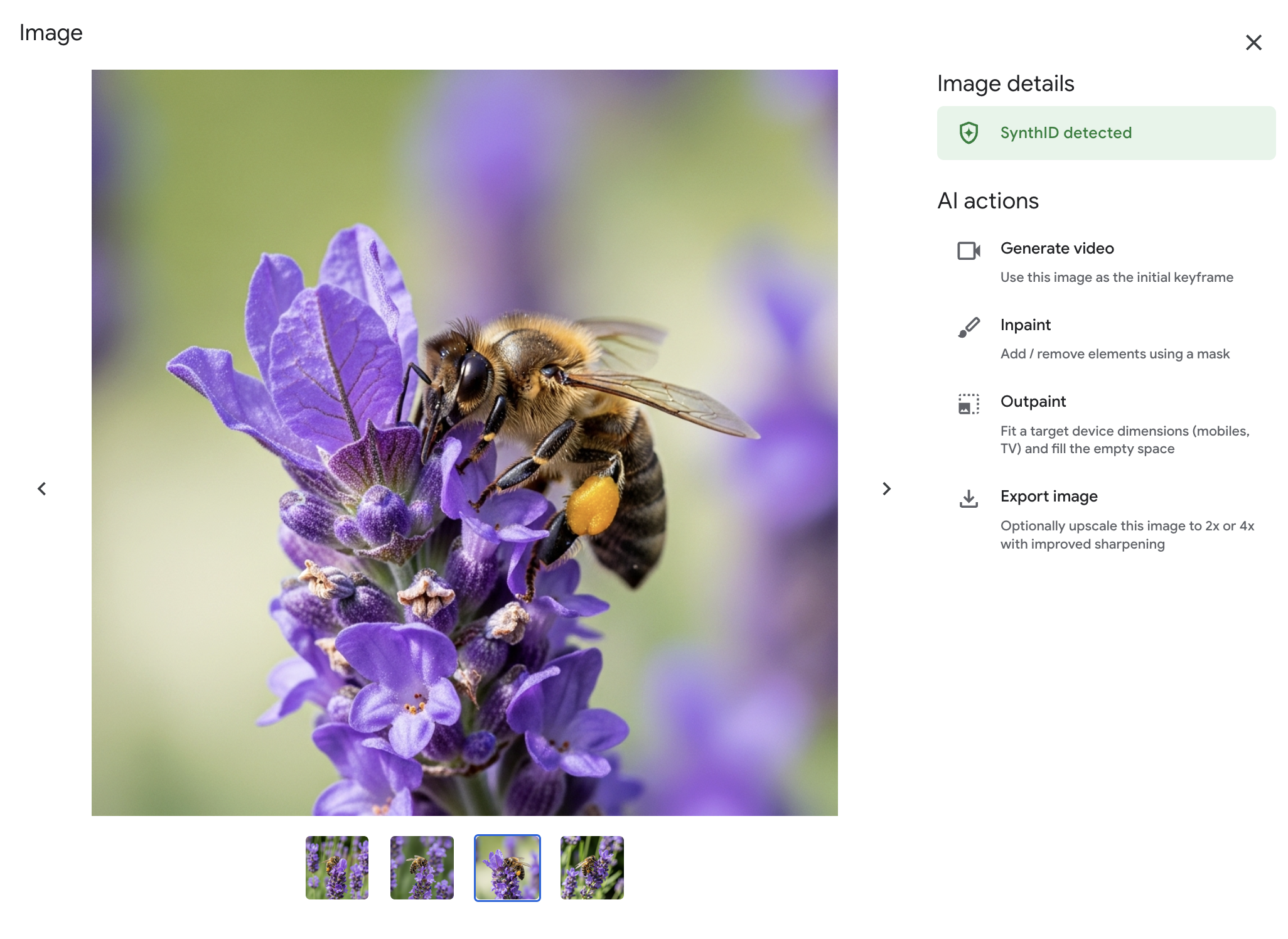Export image with upscale options

pos(1049,496)
